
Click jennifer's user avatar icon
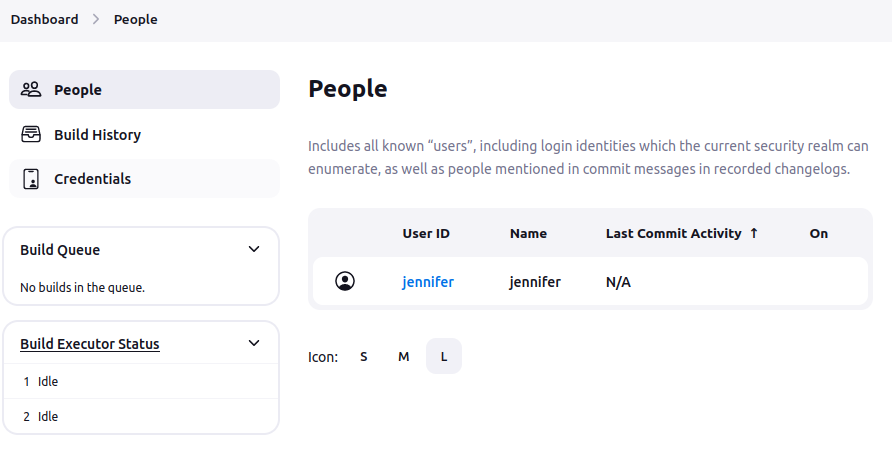pyautogui.click(x=345, y=281)
